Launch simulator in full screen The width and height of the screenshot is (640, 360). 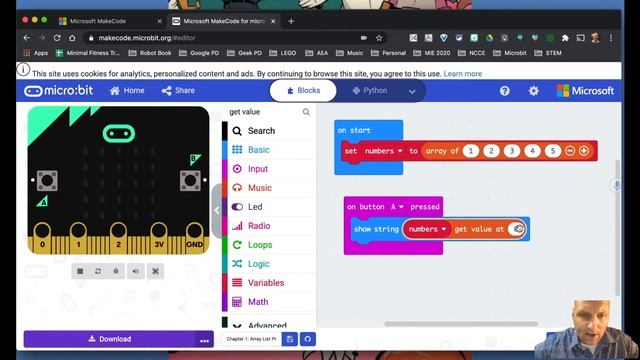[x=156, y=271]
